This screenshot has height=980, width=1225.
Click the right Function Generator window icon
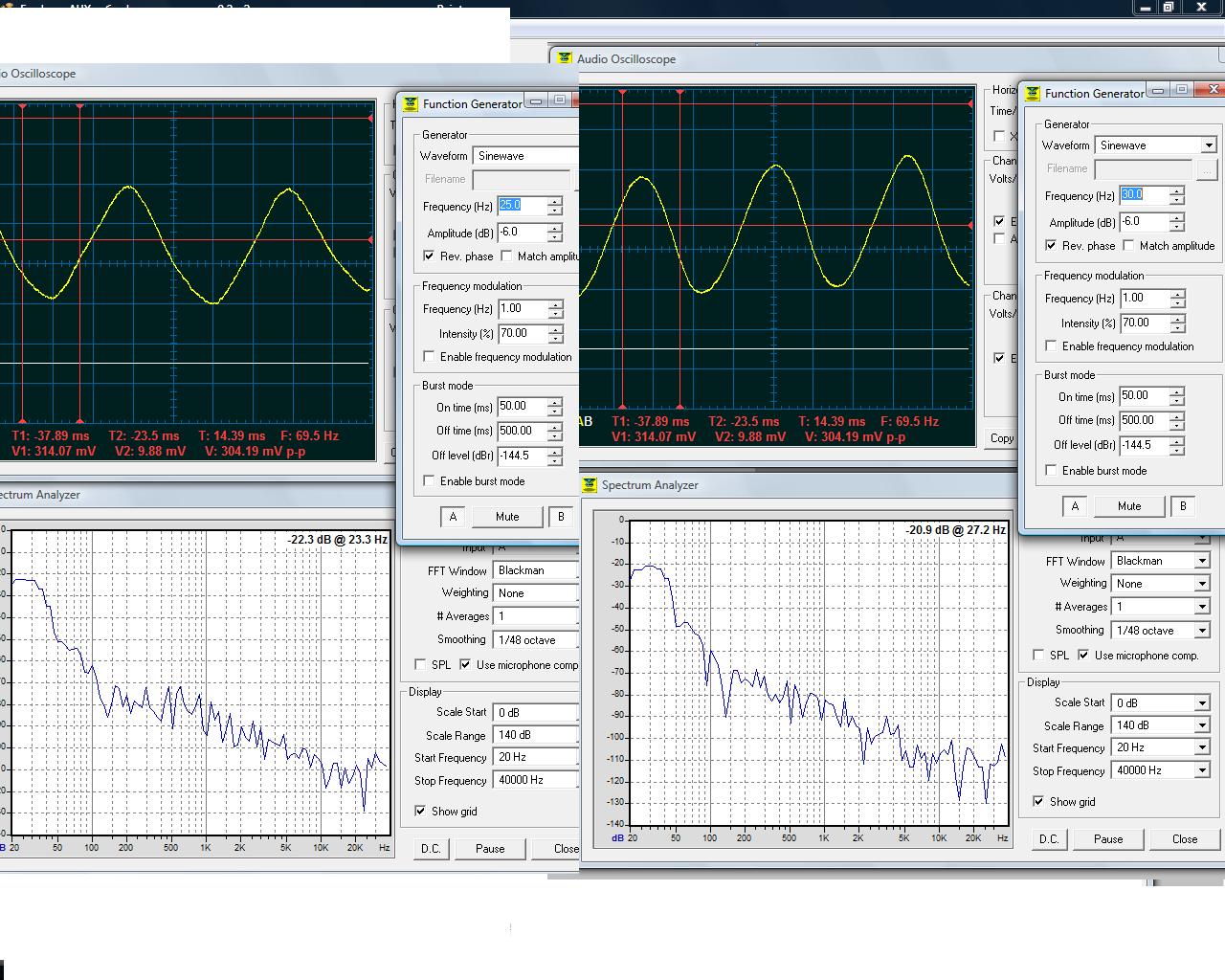(1033, 94)
